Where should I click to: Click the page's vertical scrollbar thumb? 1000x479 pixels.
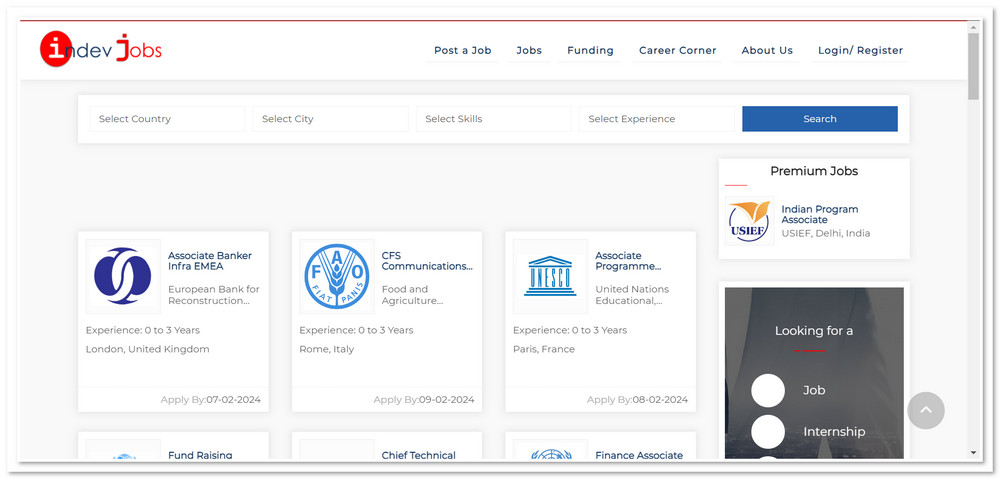[x=973, y=66]
